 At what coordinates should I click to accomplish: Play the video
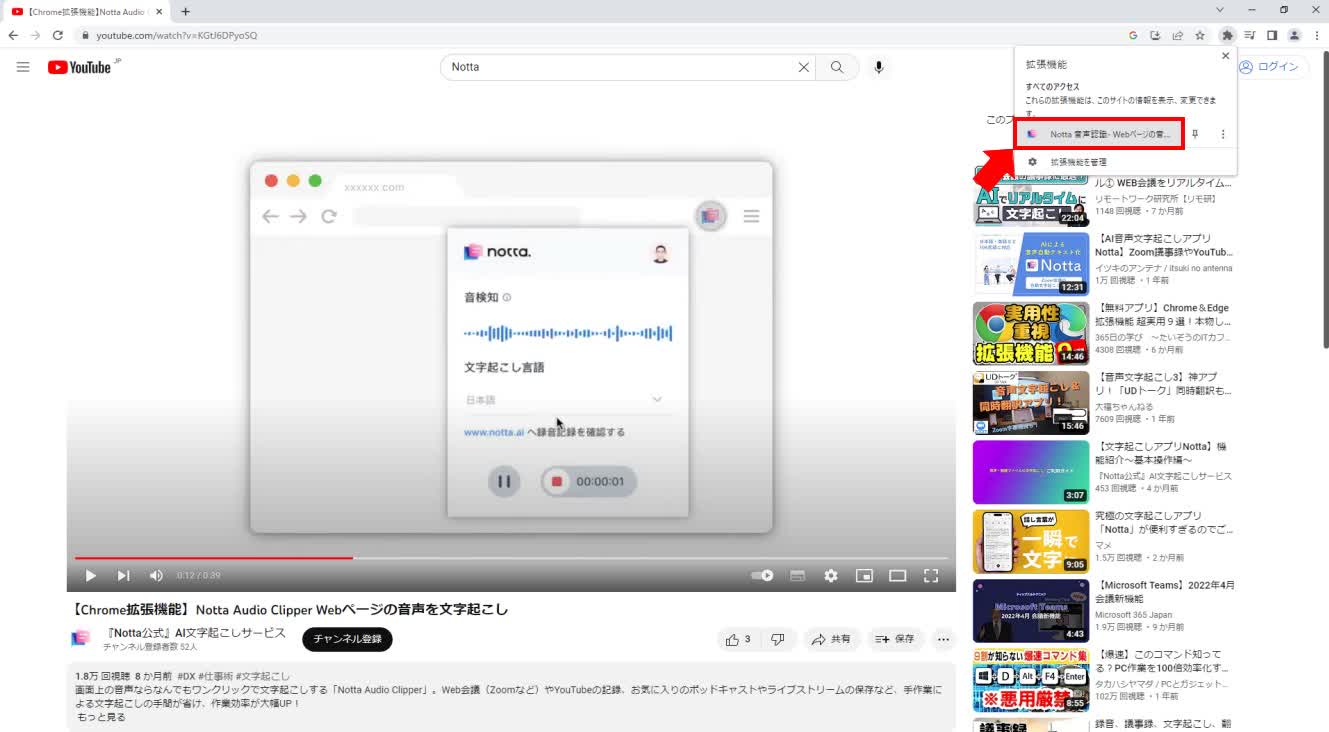[90, 575]
